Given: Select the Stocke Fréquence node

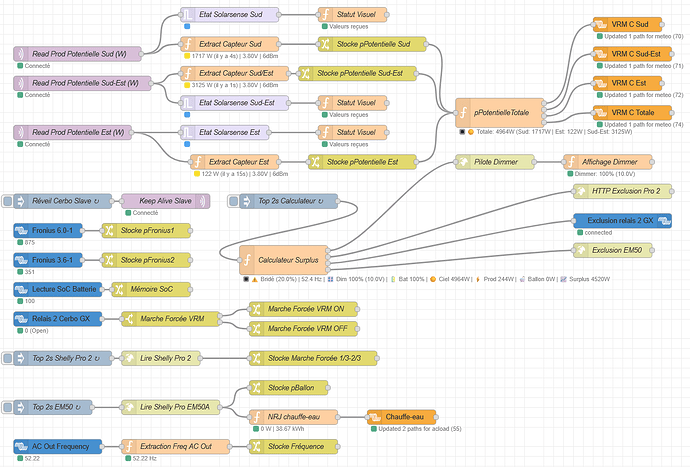Looking at the screenshot, I should click(x=294, y=447).
